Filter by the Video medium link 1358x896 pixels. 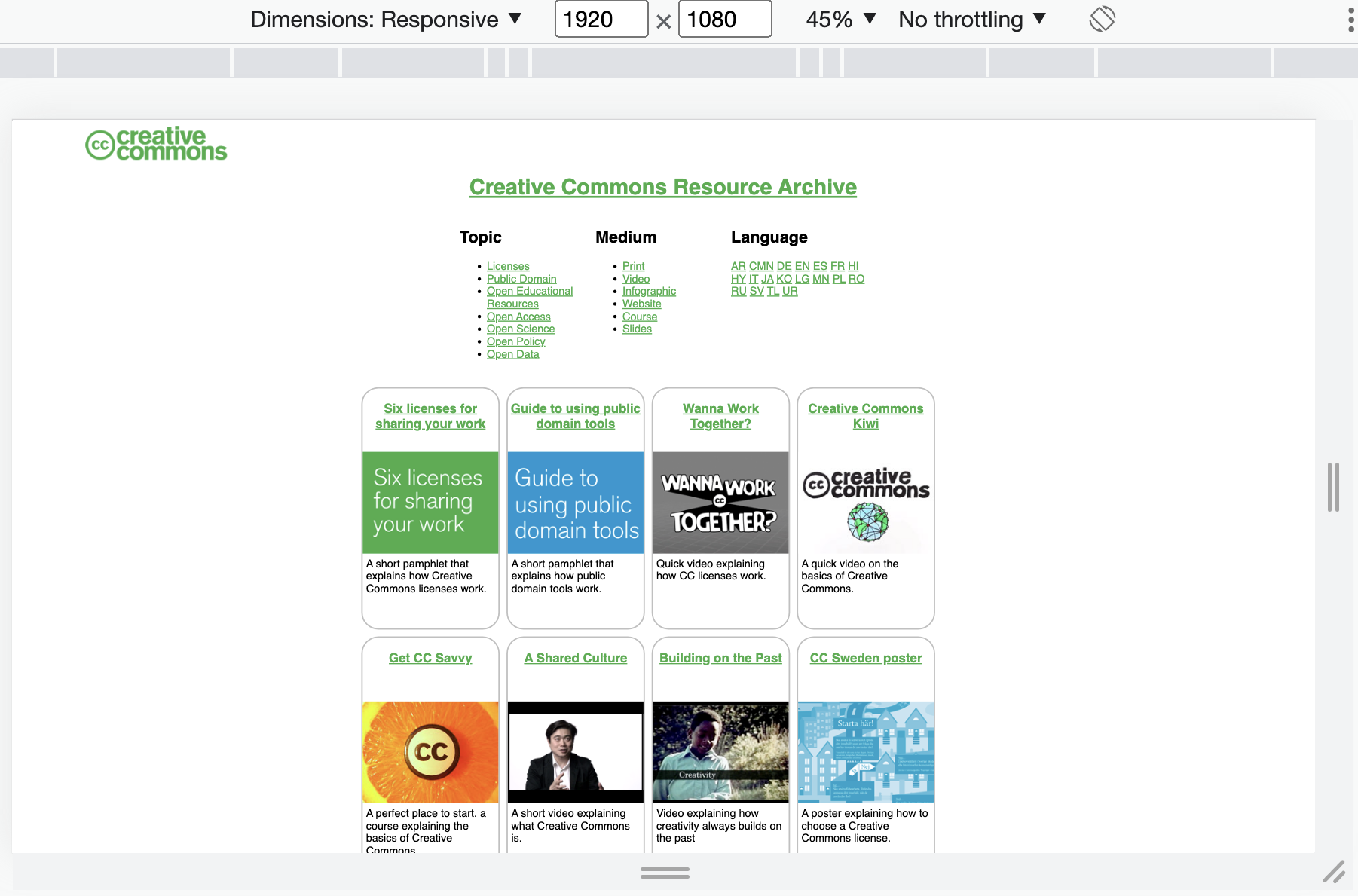tap(636, 279)
